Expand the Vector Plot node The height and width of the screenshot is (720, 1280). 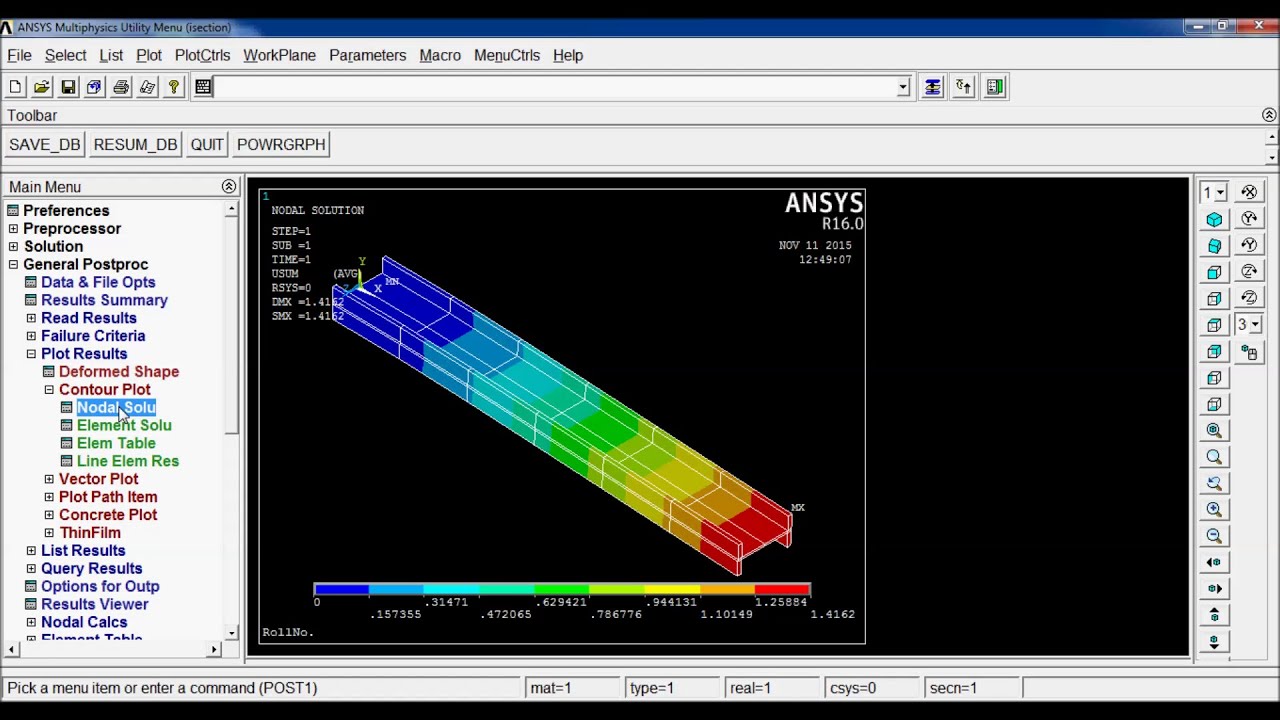click(x=49, y=479)
